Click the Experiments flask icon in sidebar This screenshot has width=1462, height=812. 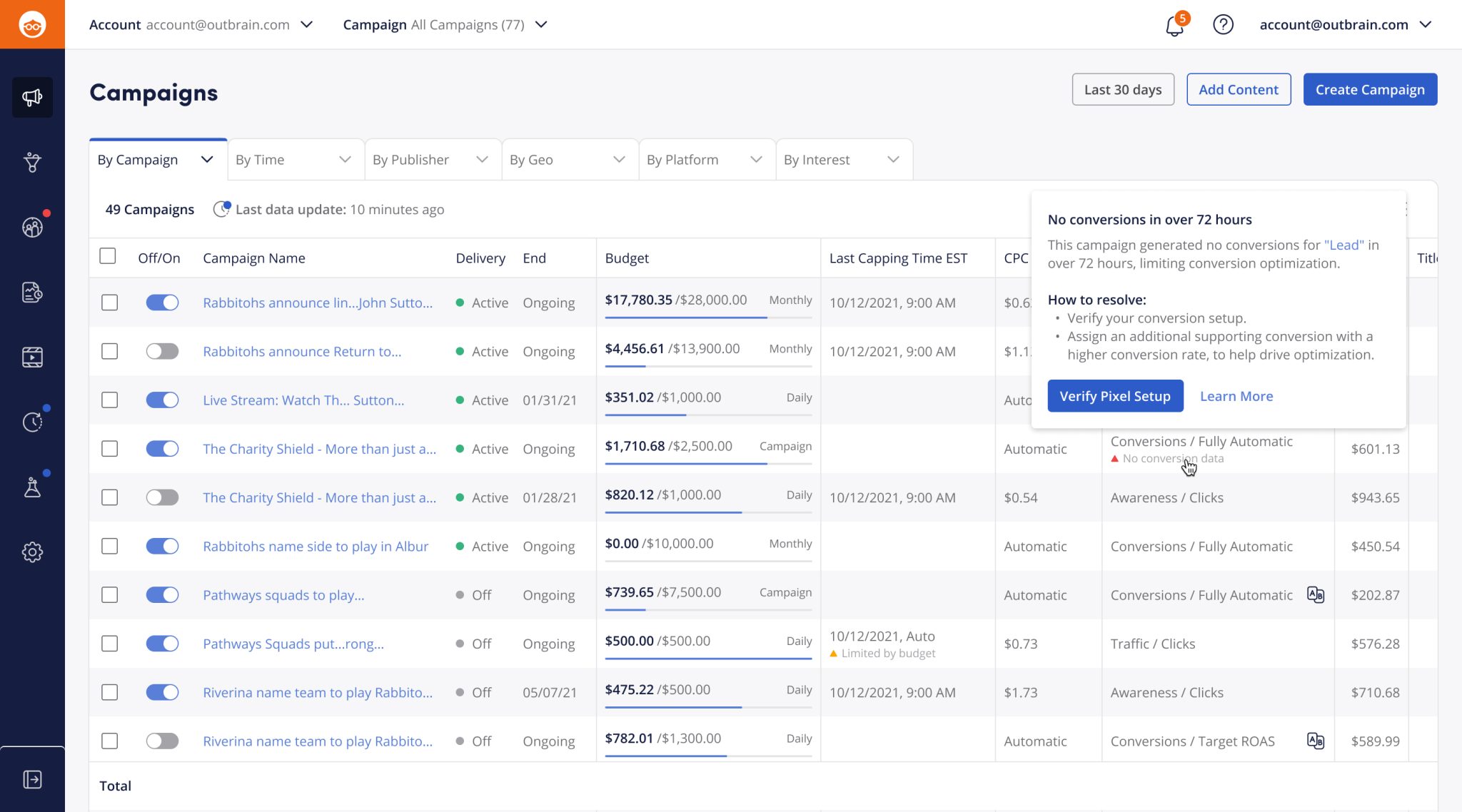[x=31, y=487]
